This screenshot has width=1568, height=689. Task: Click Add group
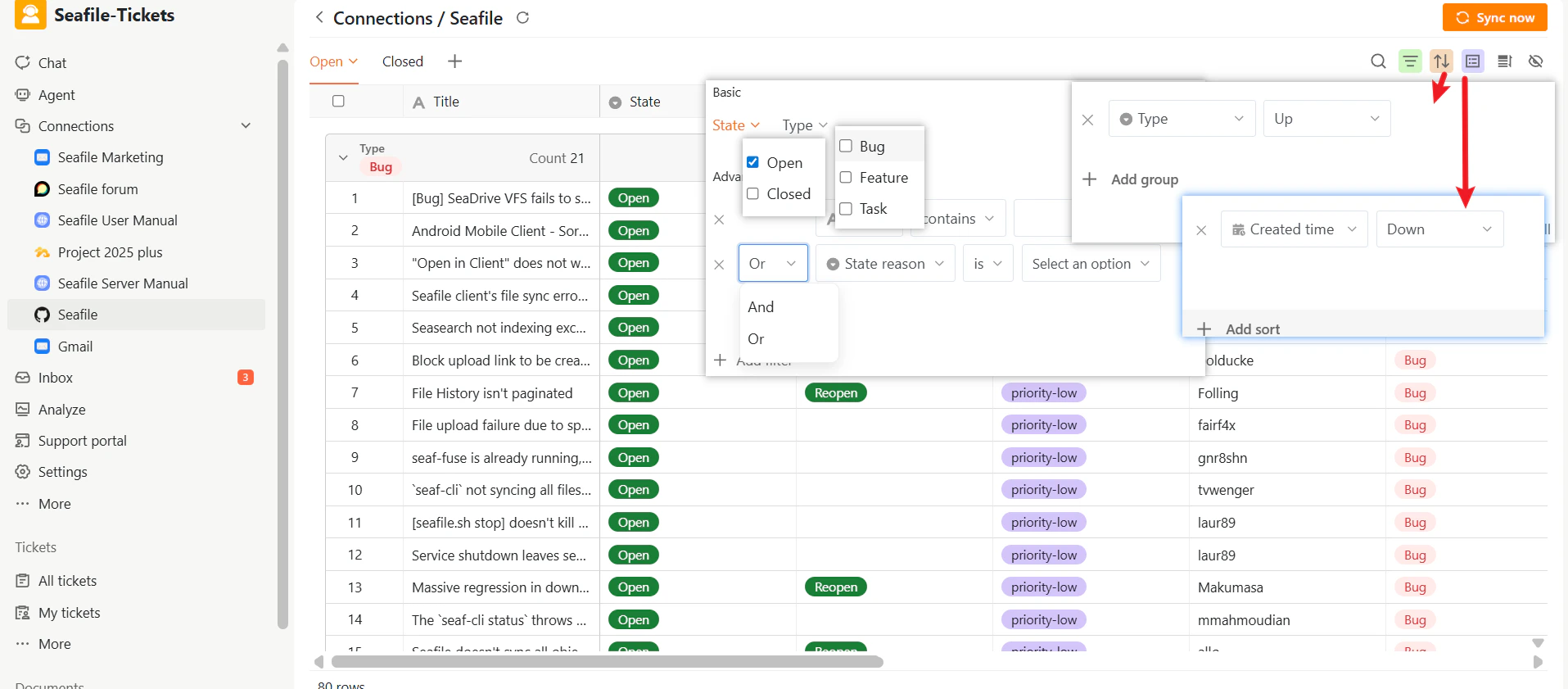(x=1130, y=179)
